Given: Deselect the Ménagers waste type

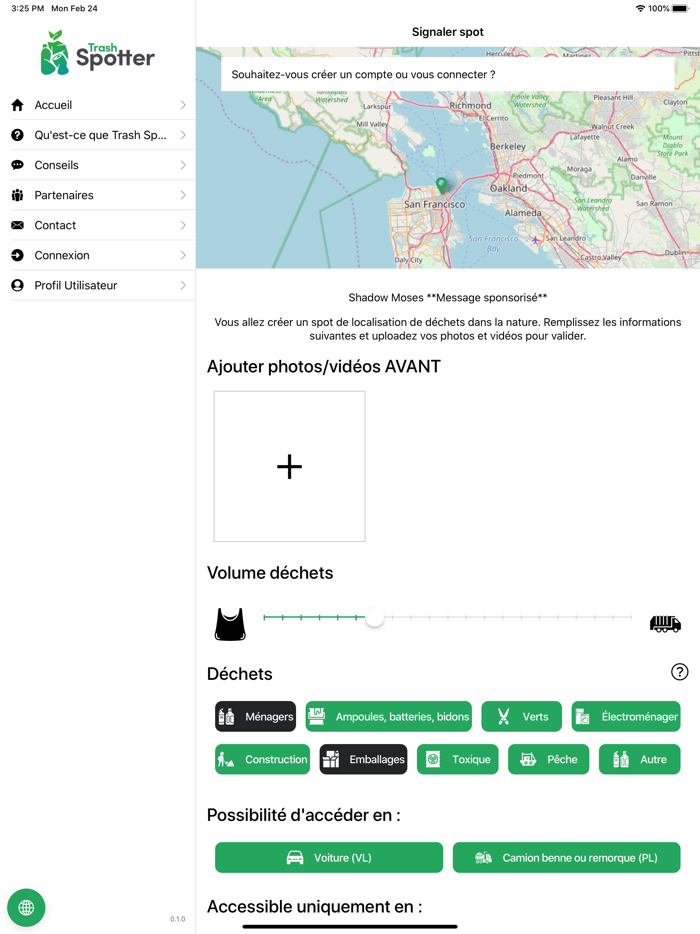Looking at the screenshot, I should 256,717.
